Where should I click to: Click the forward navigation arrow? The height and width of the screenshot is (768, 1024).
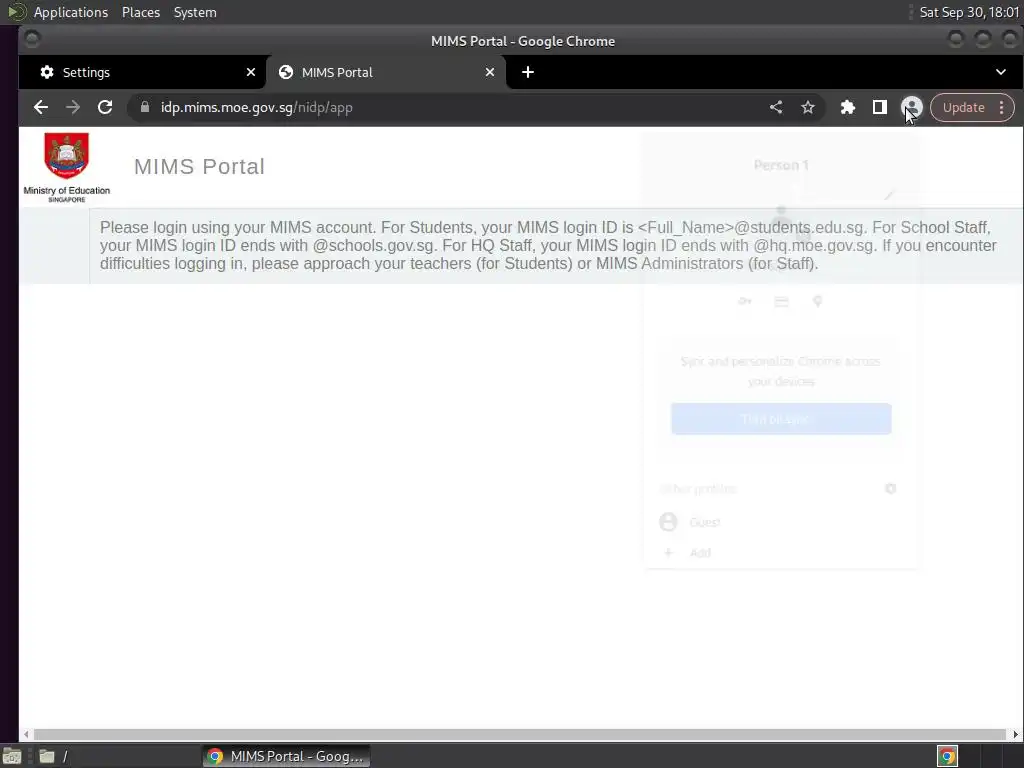point(72,108)
